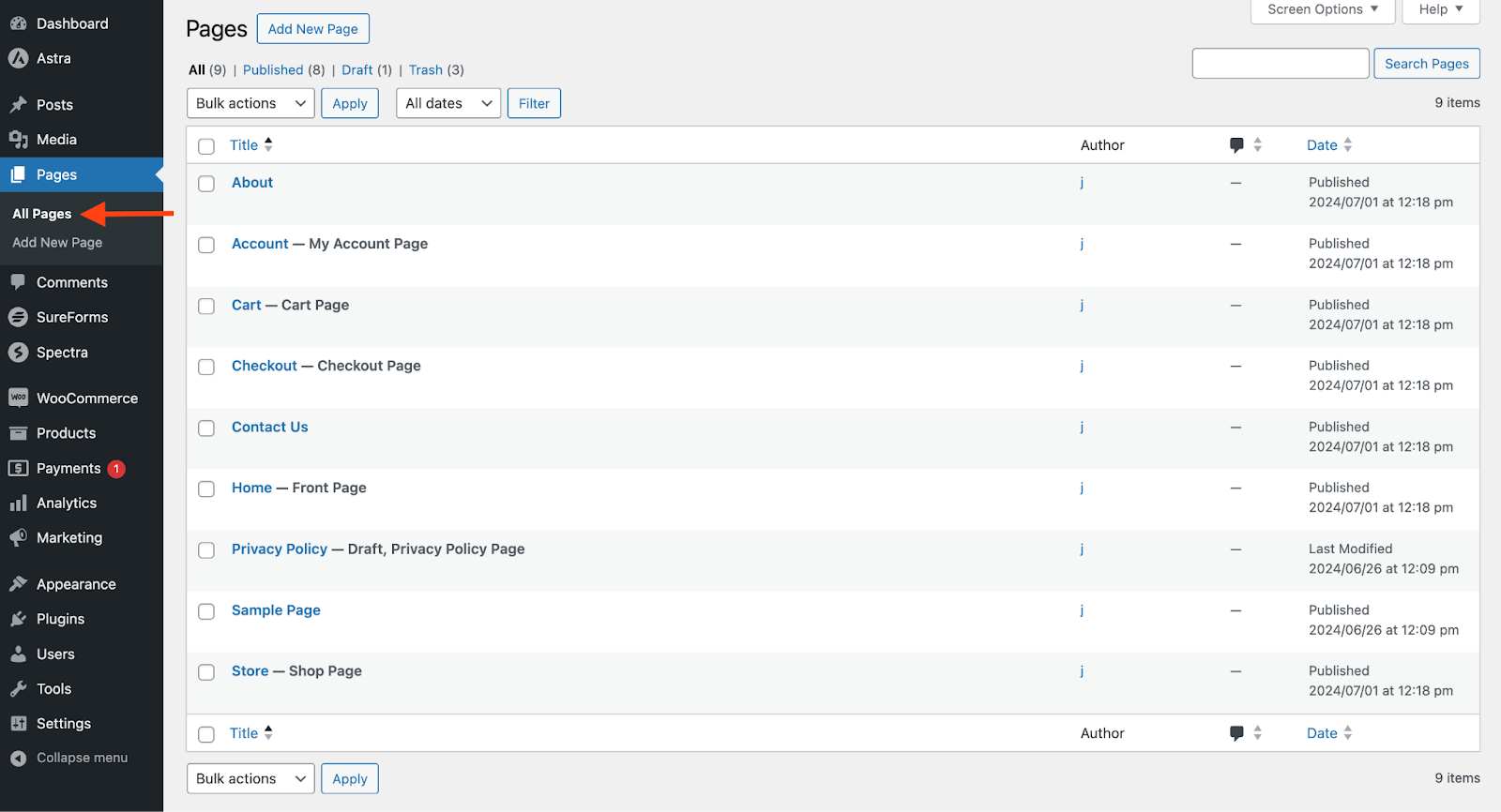Screen dimensions: 1501x812
Task: Click the comments bubble icon in header
Action: (1236, 145)
